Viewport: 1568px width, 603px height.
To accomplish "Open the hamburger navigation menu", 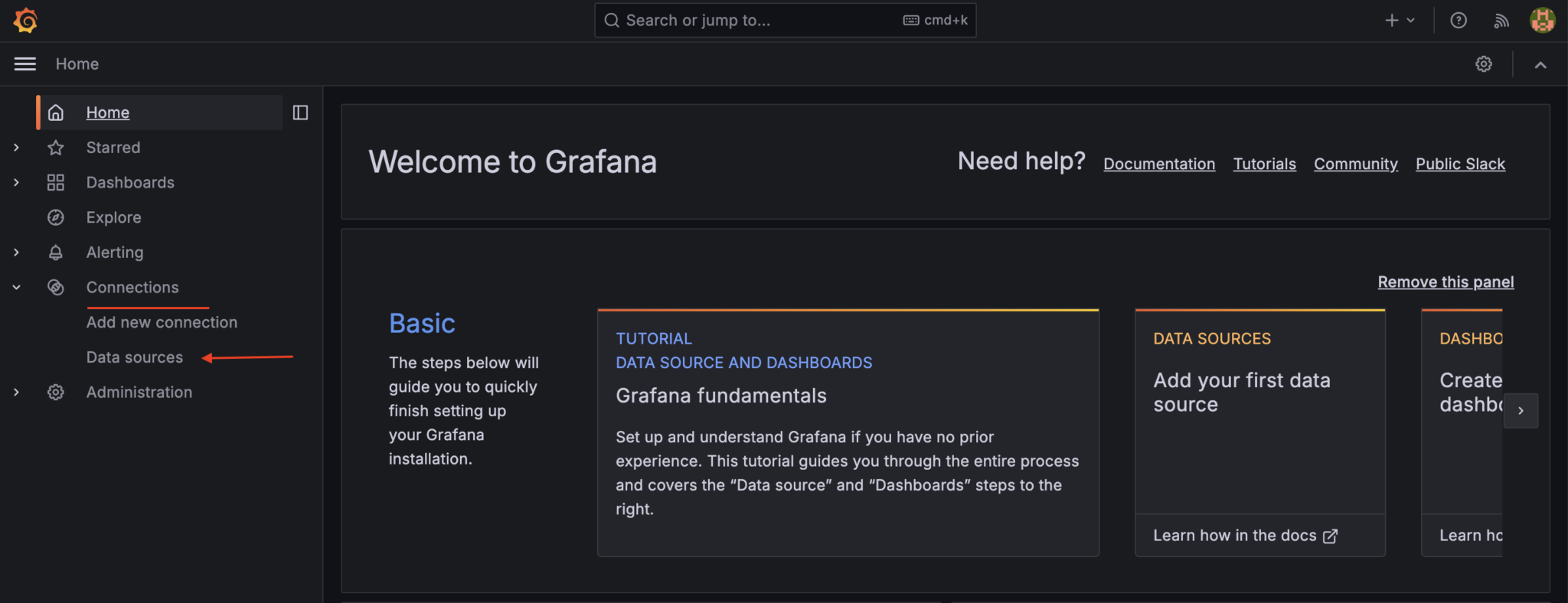I will [25, 64].
